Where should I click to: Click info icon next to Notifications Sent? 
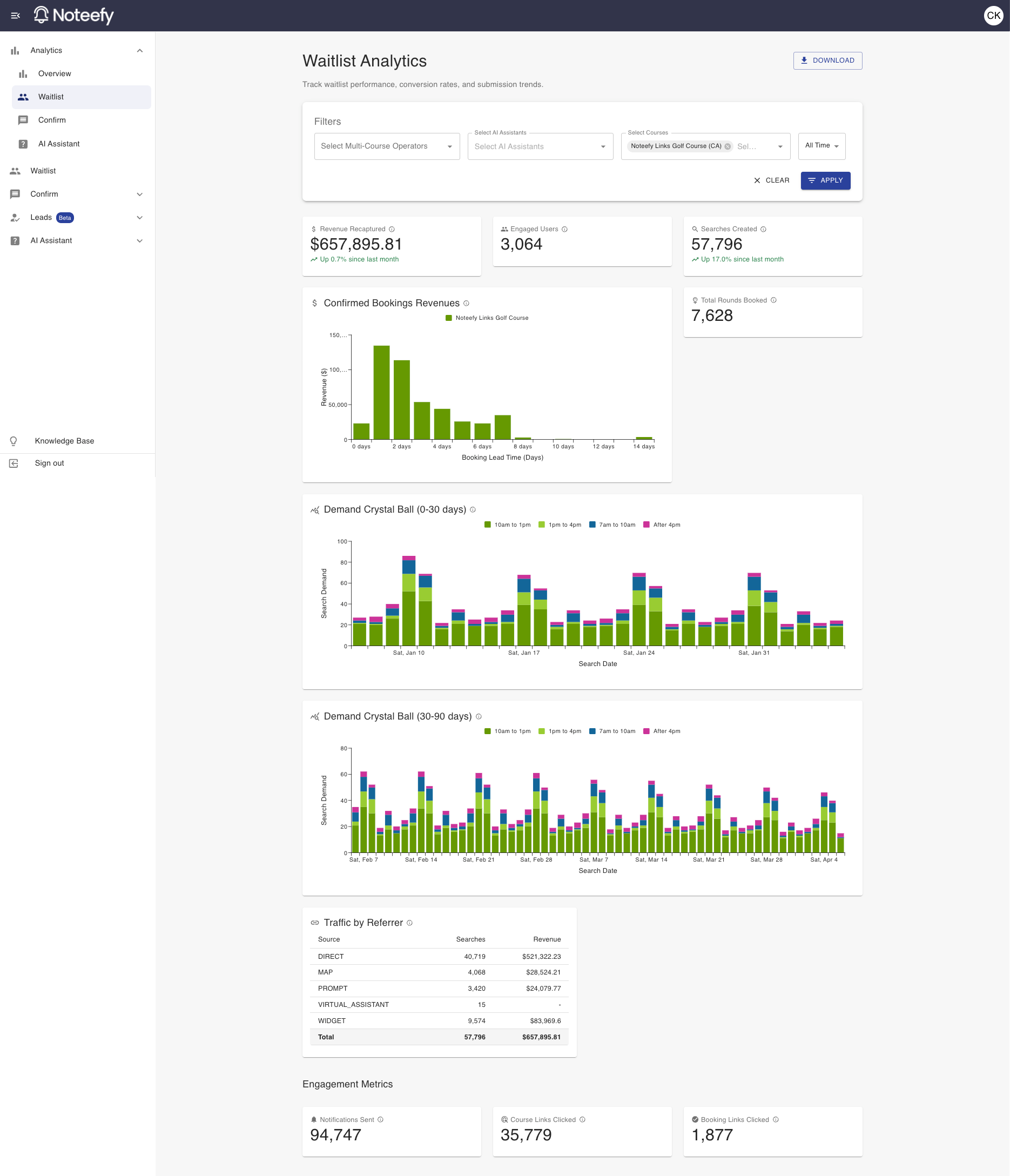[381, 1120]
